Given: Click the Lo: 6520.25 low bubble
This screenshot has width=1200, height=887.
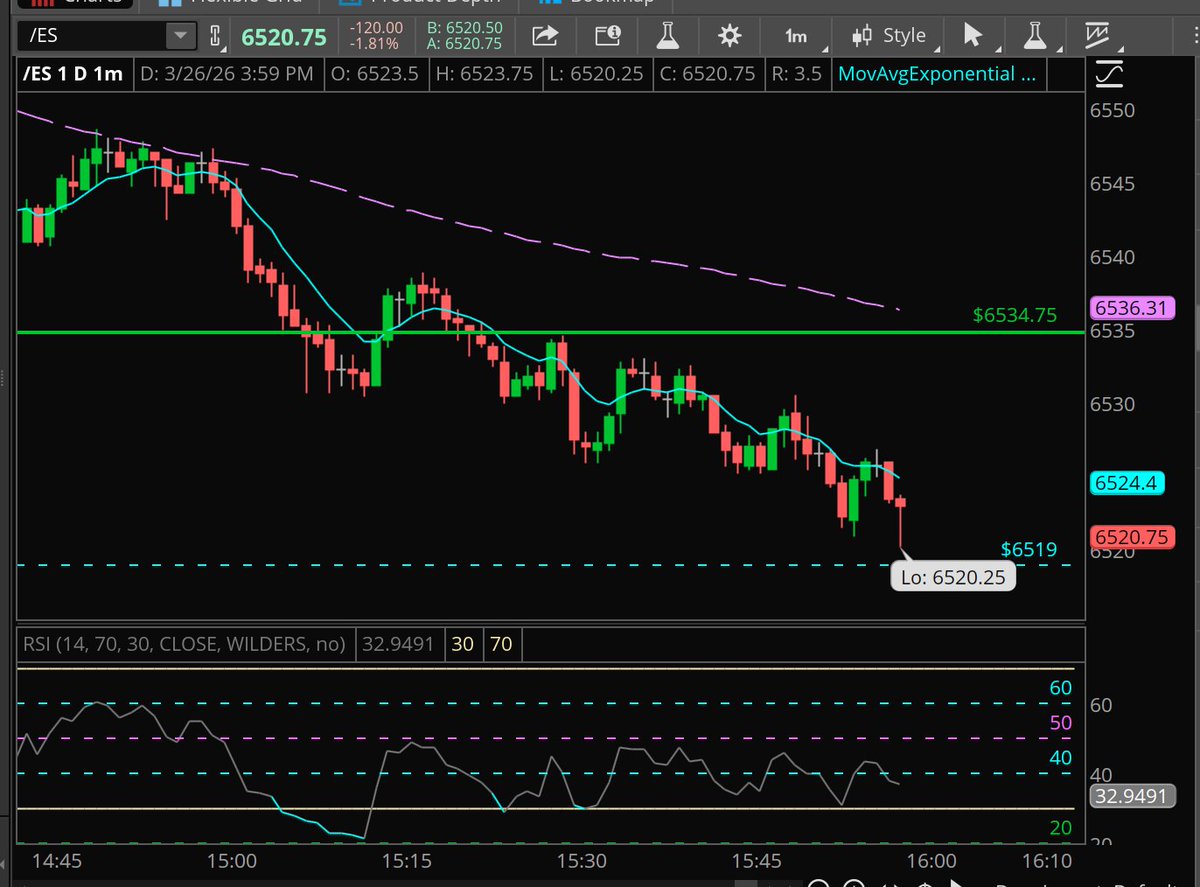Looking at the screenshot, I should pyautogui.click(x=952, y=577).
